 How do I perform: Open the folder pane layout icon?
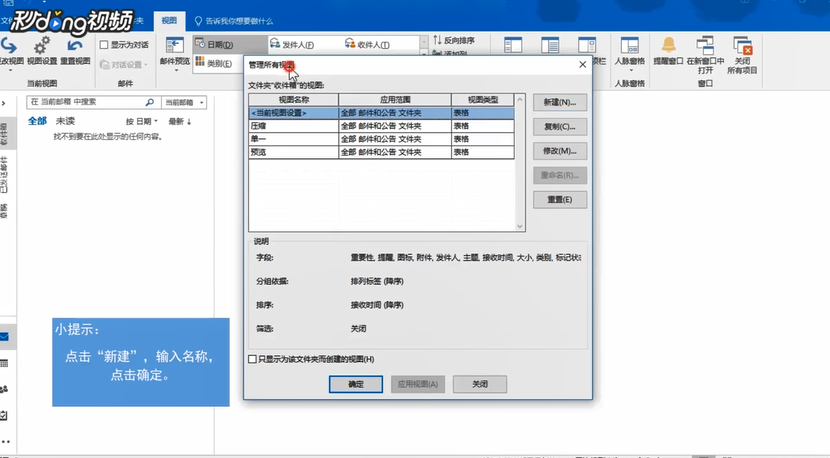(x=512, y=46)
